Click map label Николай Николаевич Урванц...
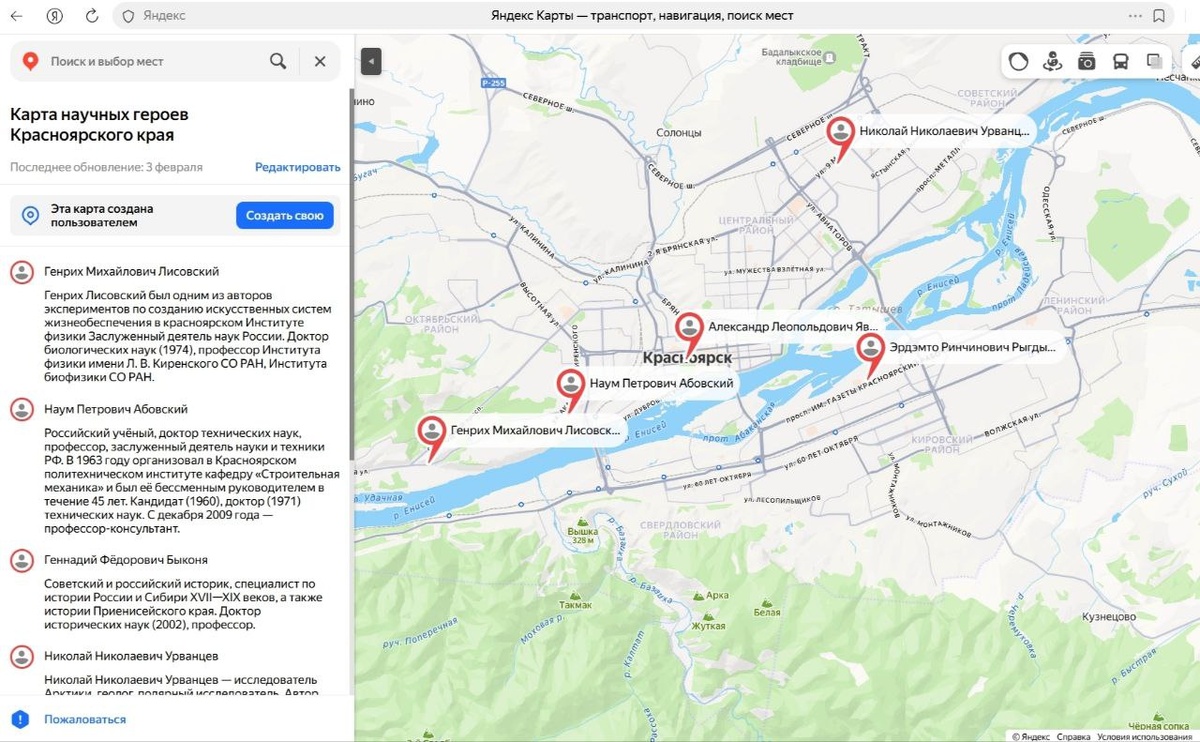The image size is (1200, 742). coord(944,131)
